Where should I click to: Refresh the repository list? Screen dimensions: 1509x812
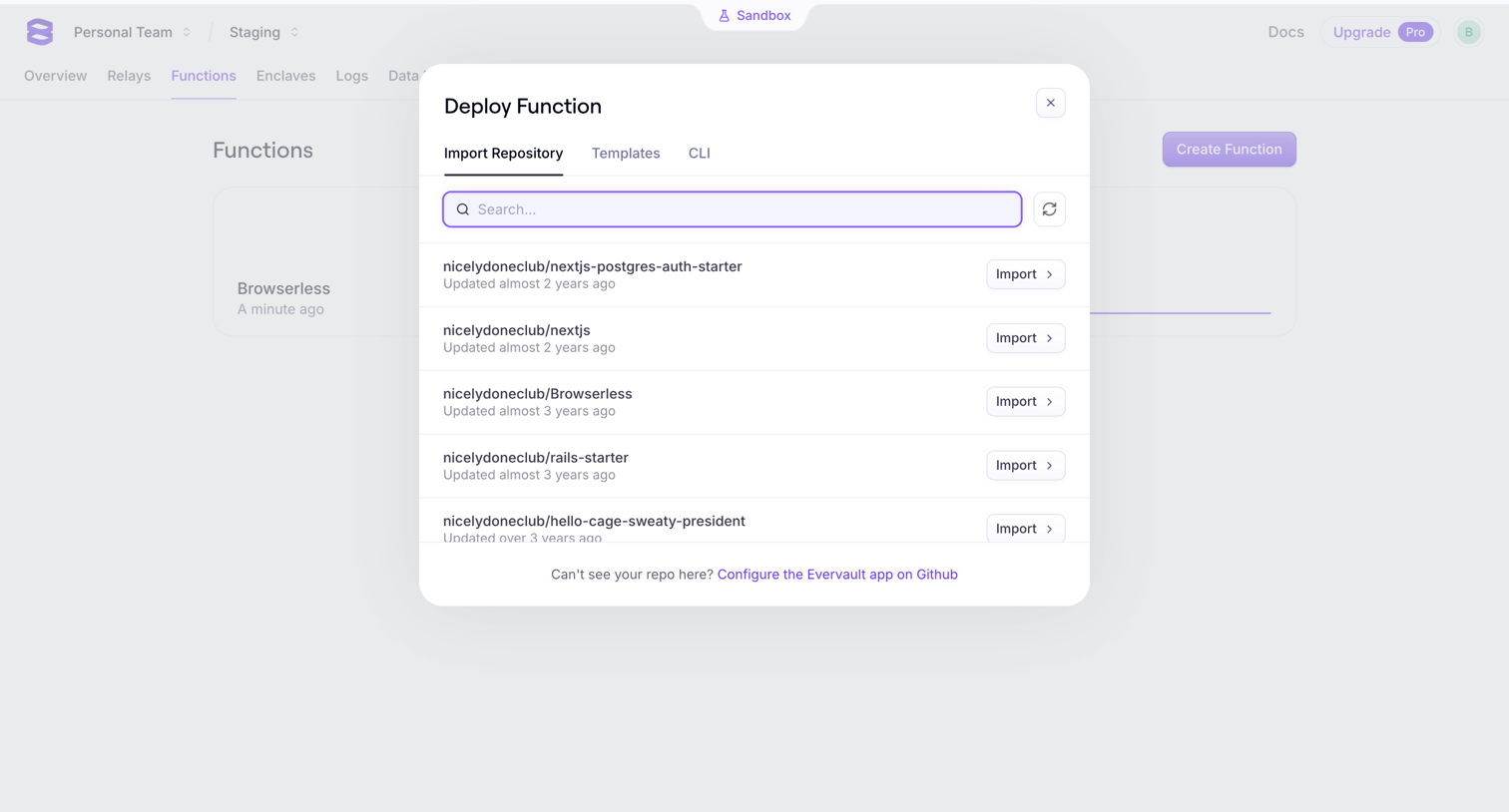1049,209
